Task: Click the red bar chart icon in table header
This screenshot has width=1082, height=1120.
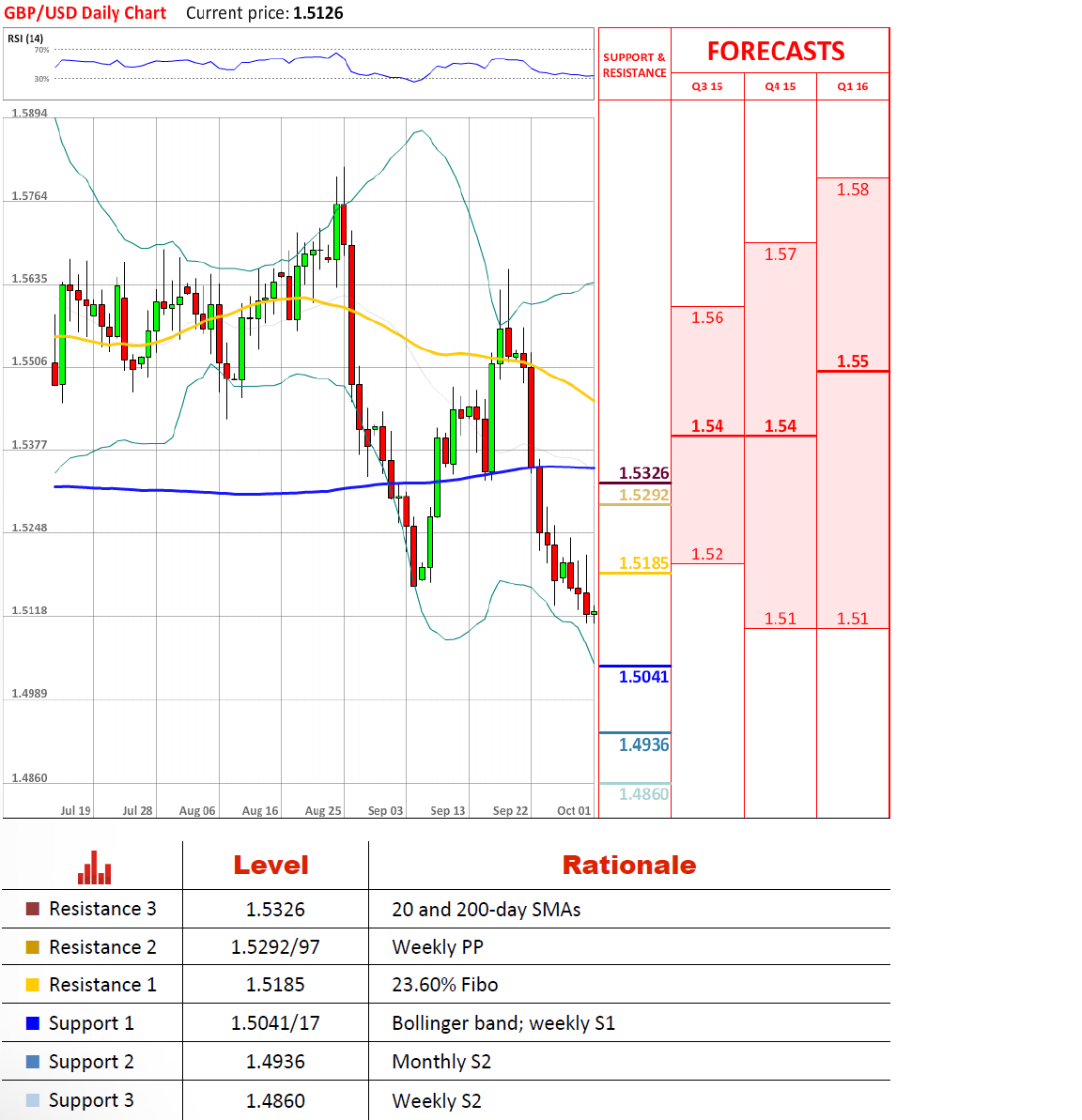Action: 94,867
